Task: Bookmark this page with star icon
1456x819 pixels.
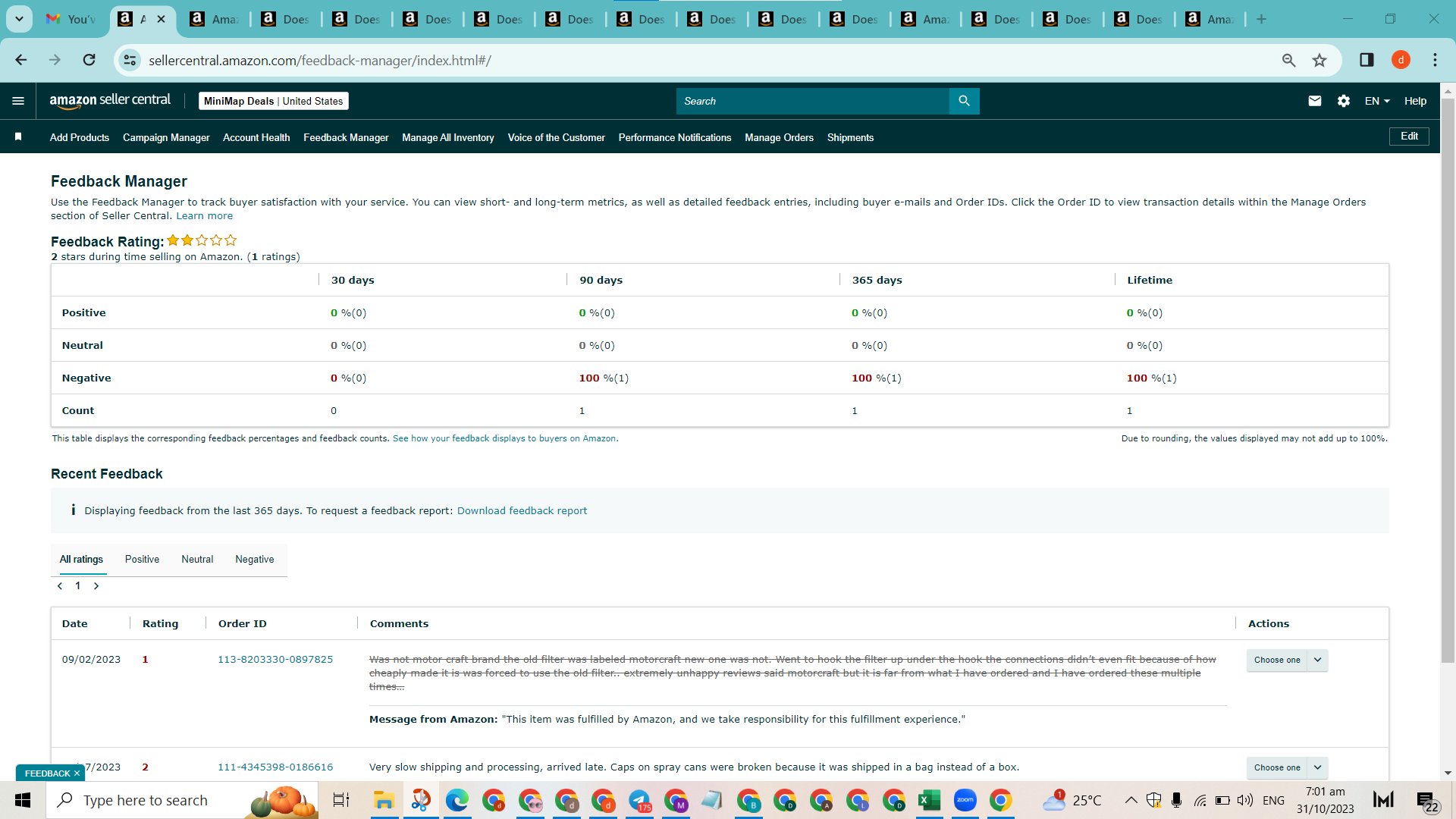Action: (x=1319, y=60)
